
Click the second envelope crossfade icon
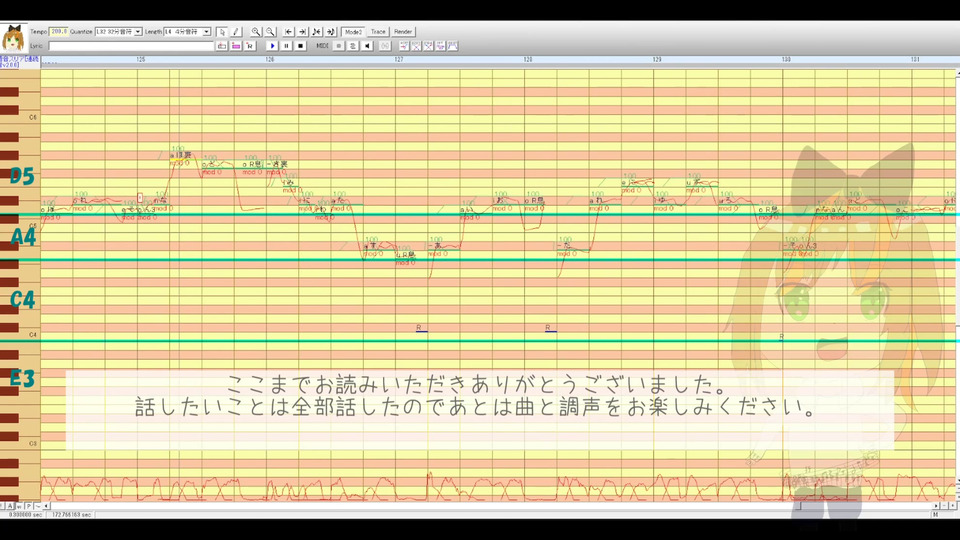point(416,46)
